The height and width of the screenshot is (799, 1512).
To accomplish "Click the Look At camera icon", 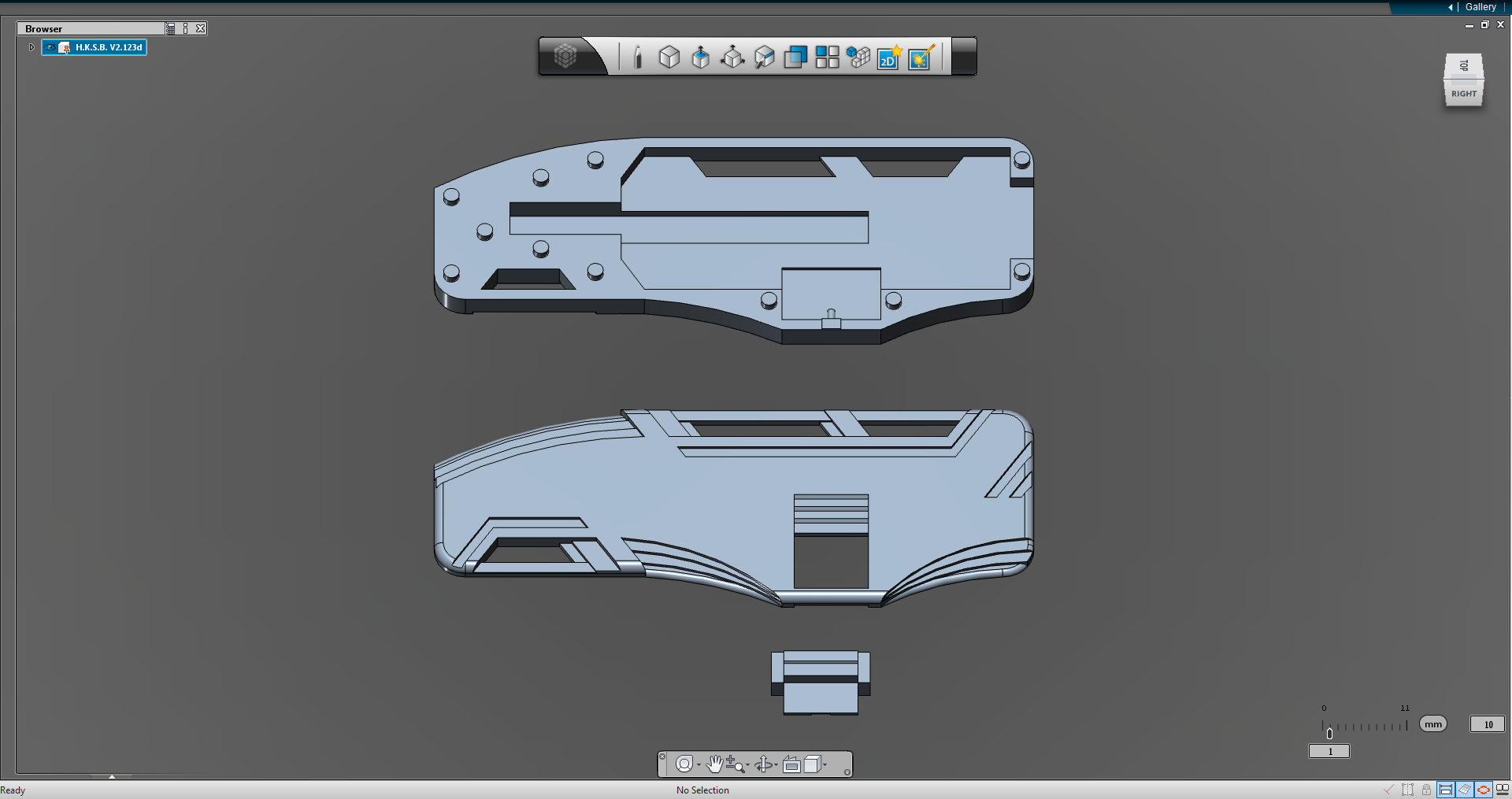I will coord(792,764).
